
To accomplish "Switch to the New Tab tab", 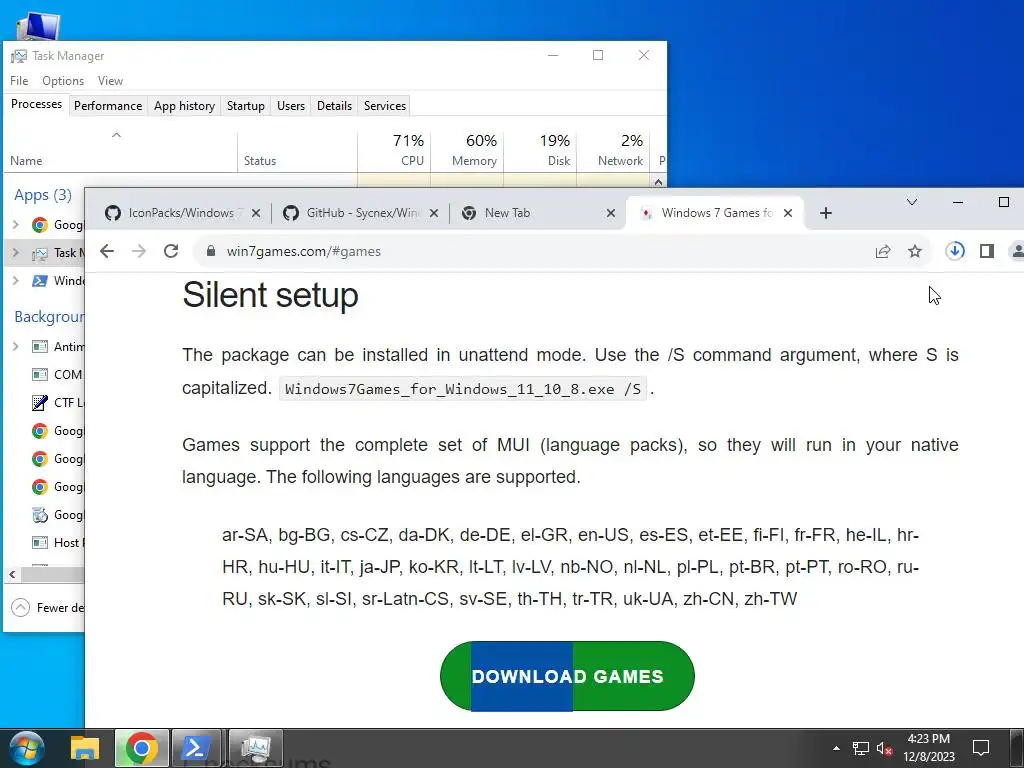I will point(536,213).
